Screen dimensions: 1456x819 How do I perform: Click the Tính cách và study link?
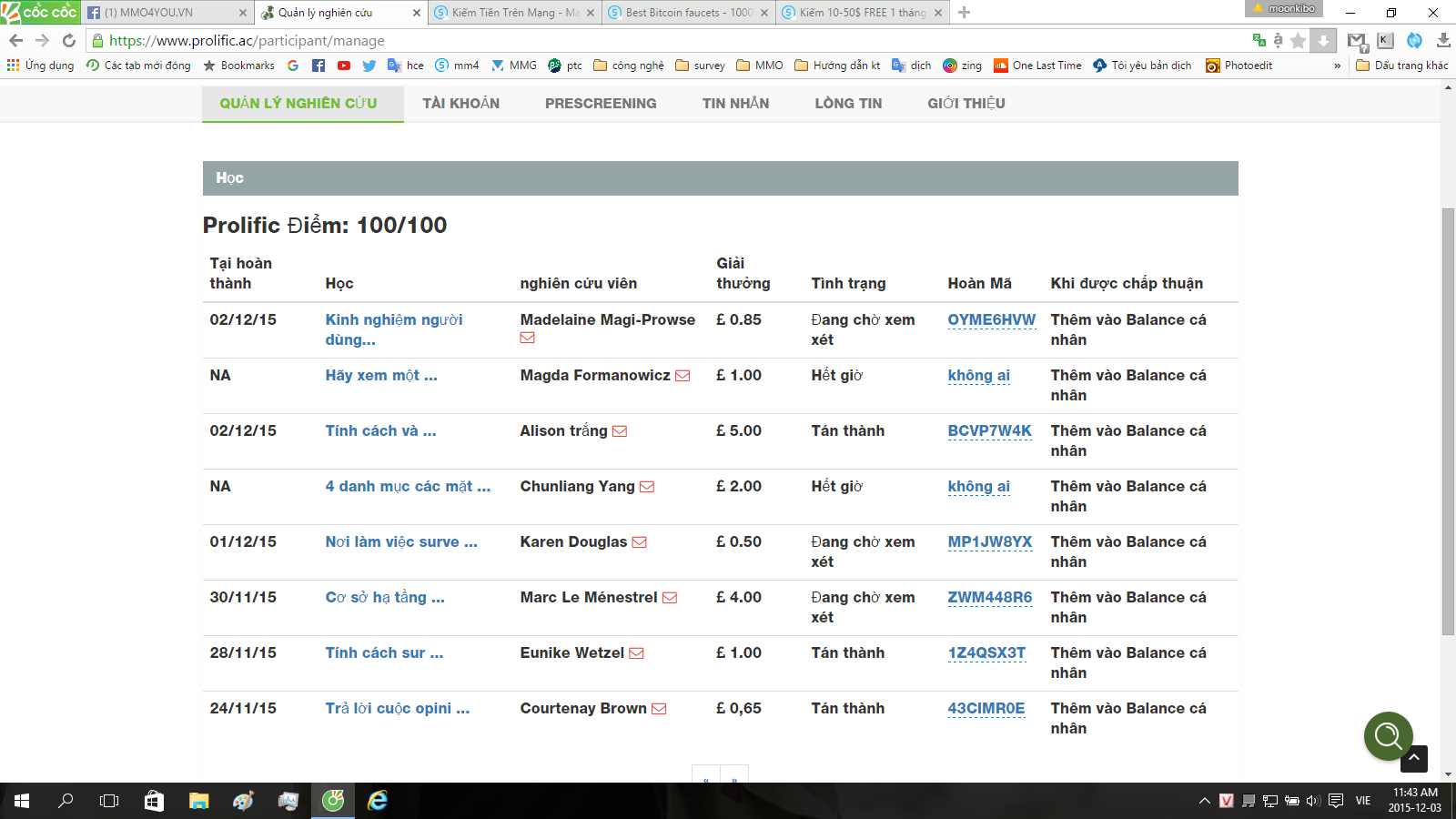[380, 430]
